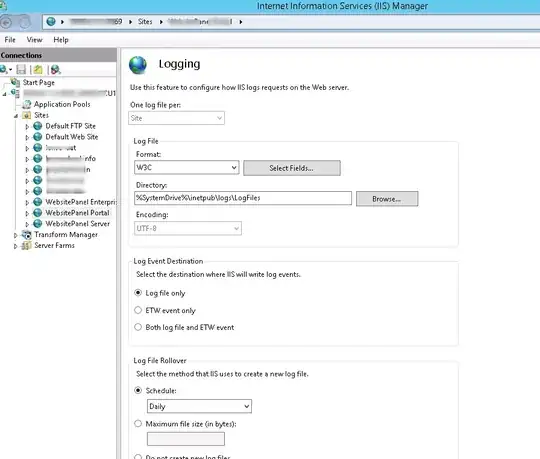The width and height of the screenshot is (540, 459).
Task: Open the Encoding UTF-8 dropdown
Action: 188,228
